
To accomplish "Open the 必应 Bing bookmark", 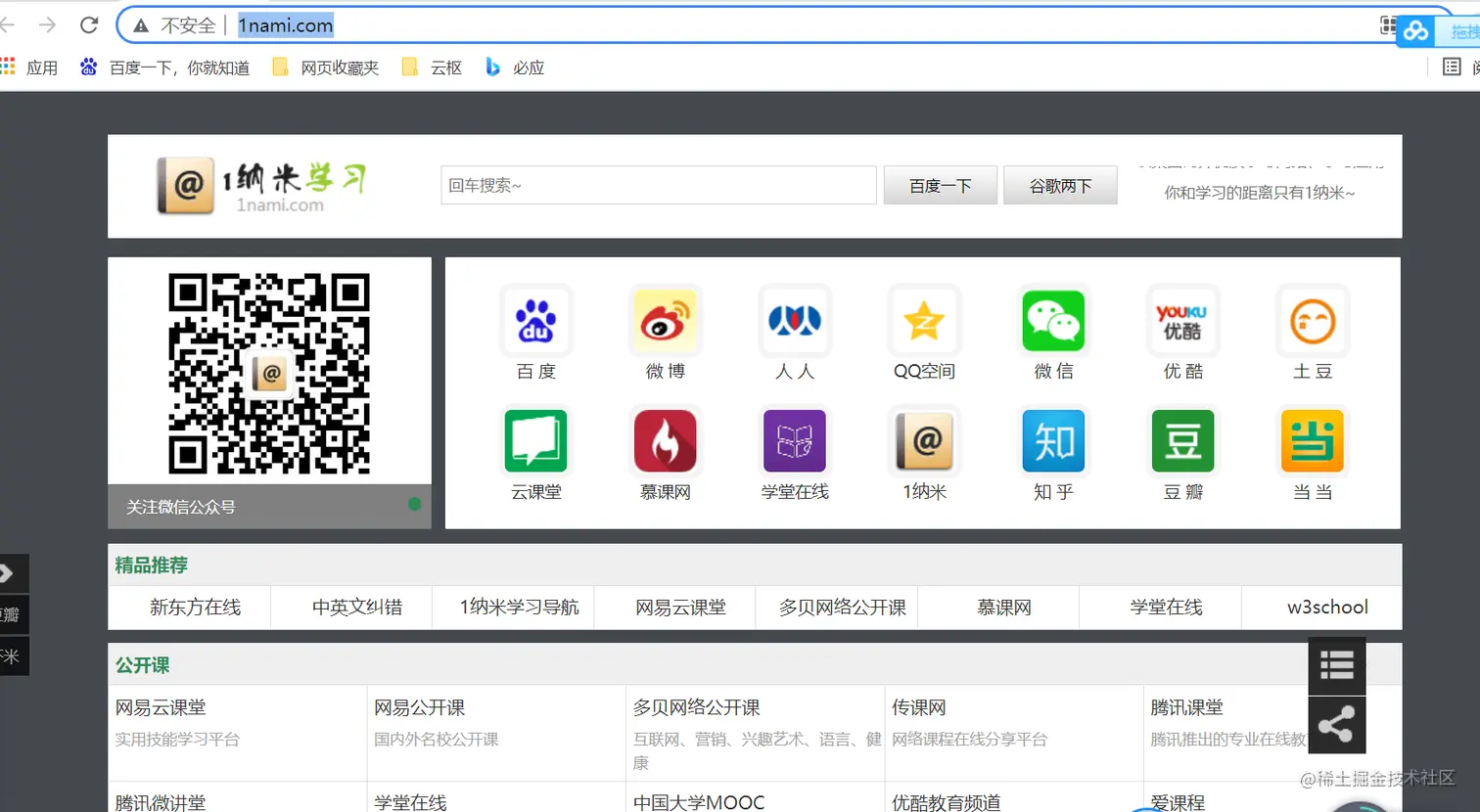I will (515, 68).
